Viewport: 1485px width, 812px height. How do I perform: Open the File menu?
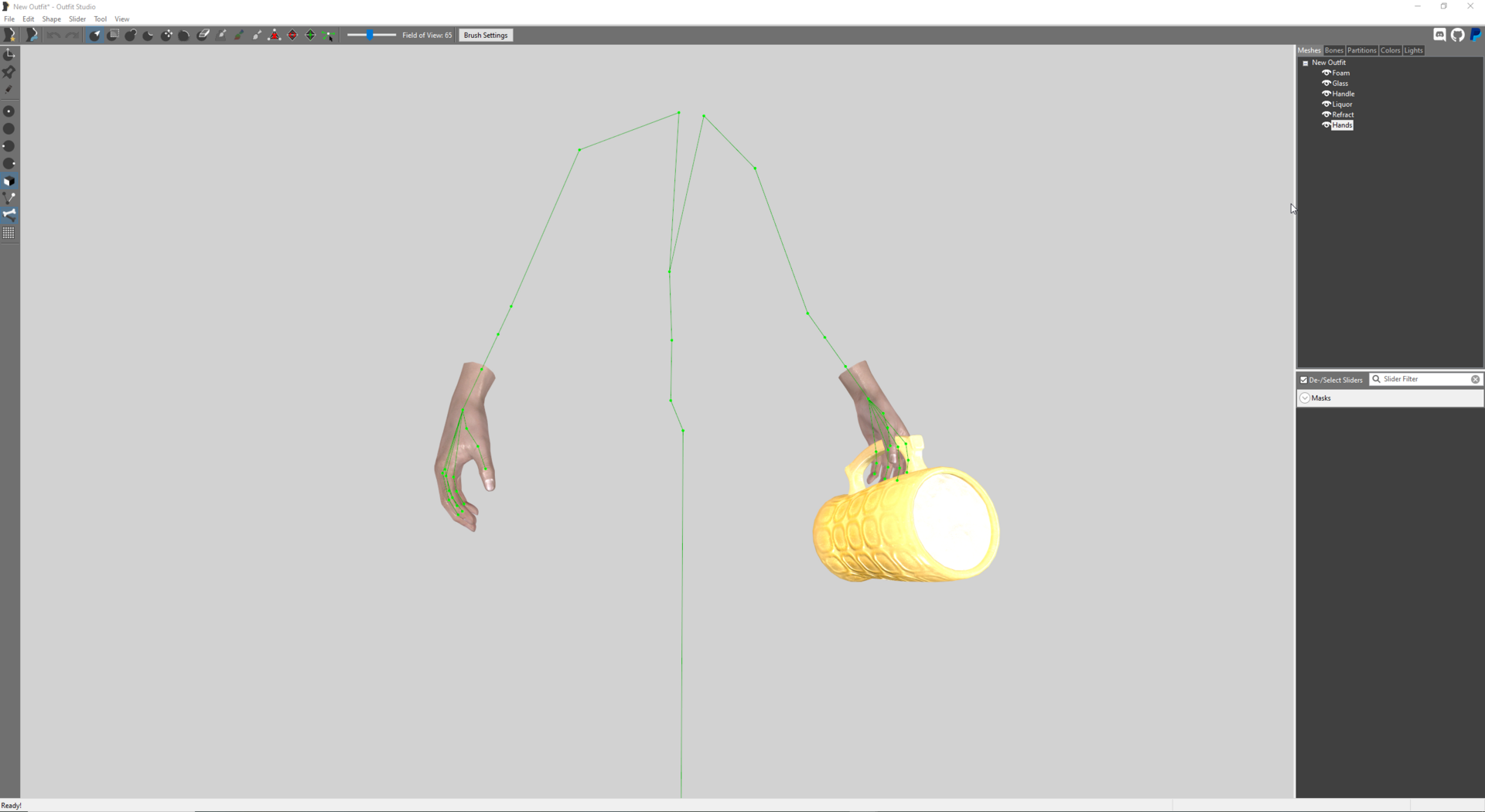point(9,19)
